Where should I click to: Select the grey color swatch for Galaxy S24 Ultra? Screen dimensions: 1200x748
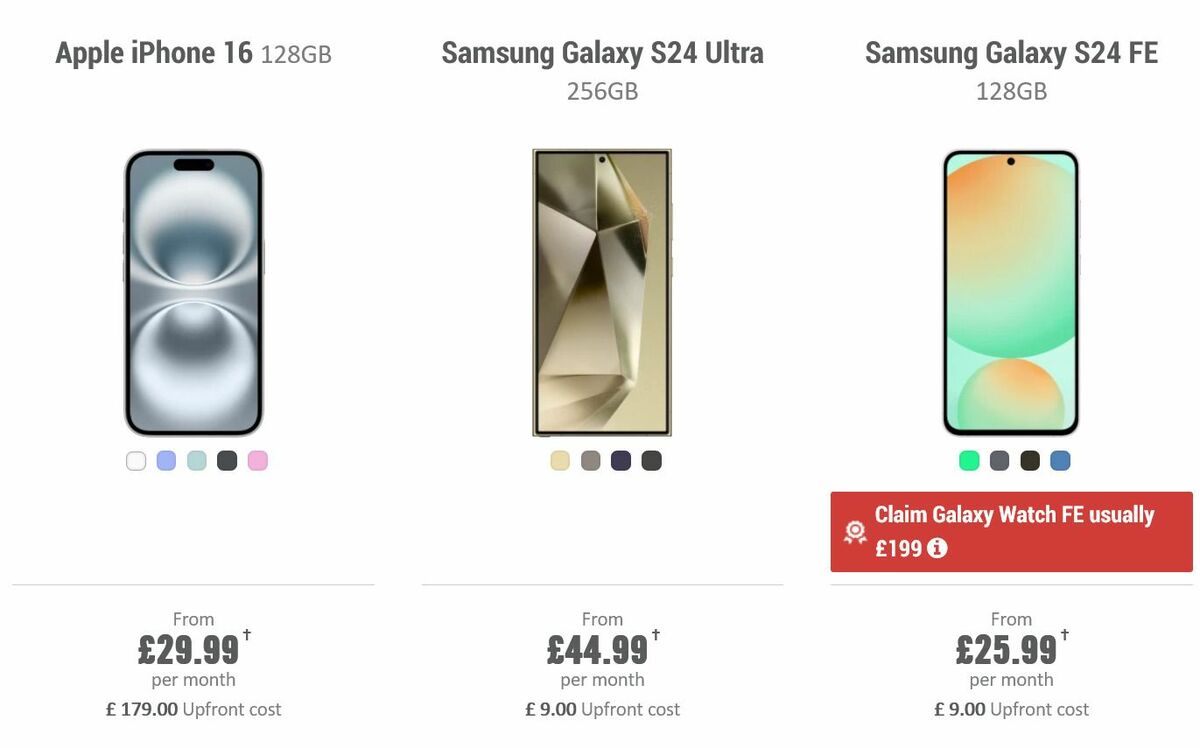click(591, 461)
